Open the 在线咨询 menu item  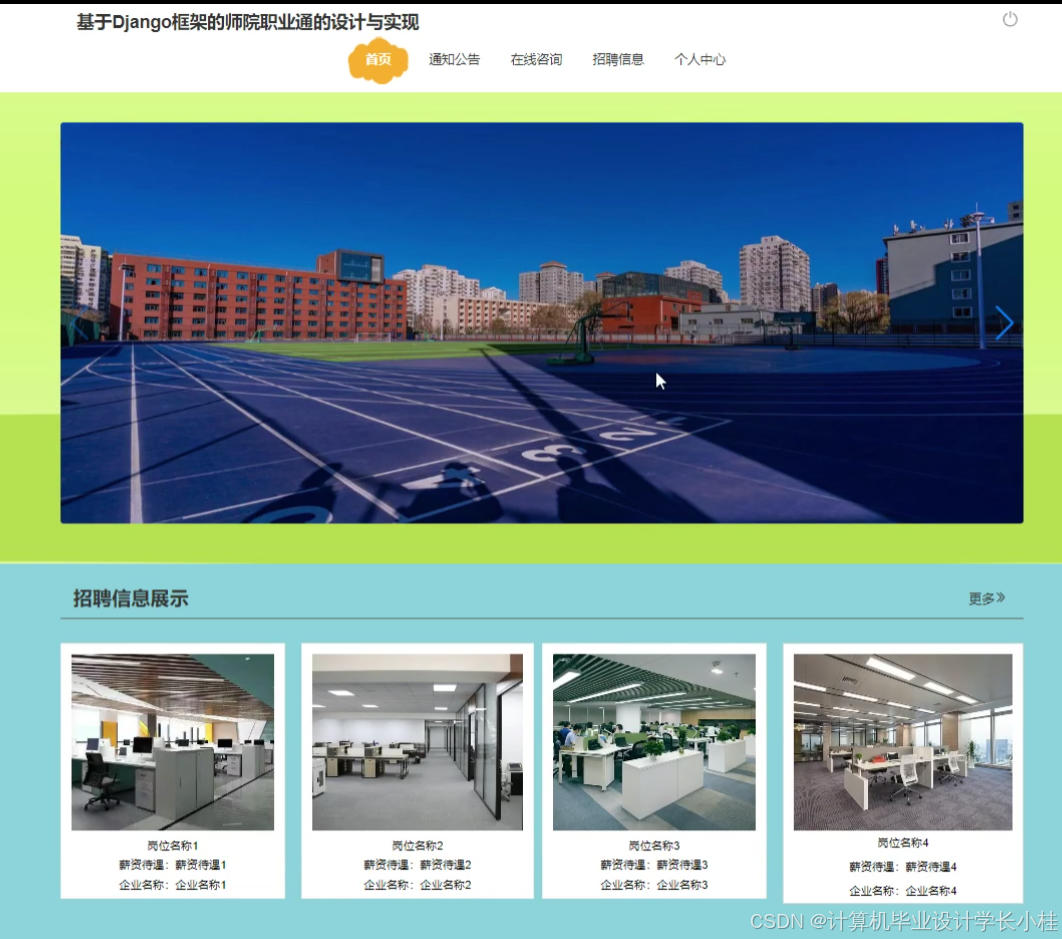tap(536, 59)
